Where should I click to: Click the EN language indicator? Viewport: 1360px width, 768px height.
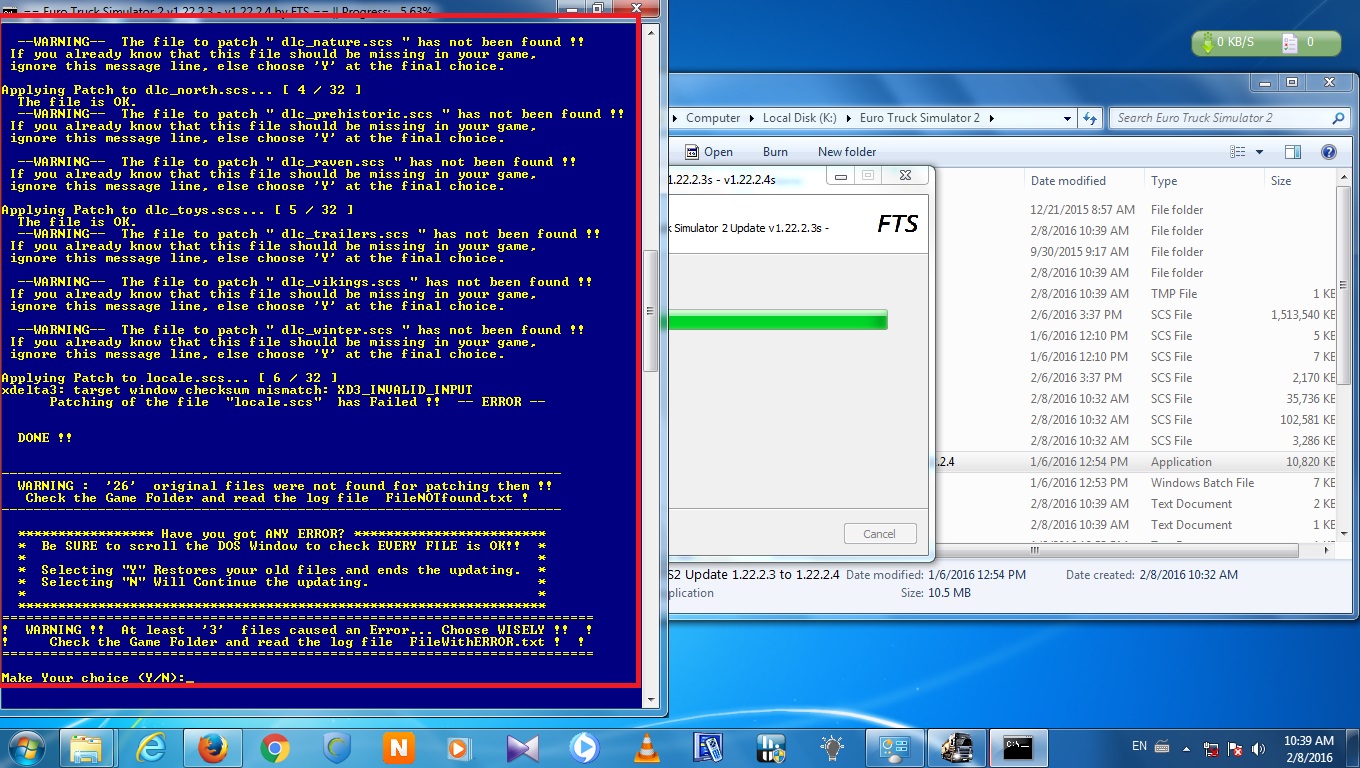click(1139, 746)
